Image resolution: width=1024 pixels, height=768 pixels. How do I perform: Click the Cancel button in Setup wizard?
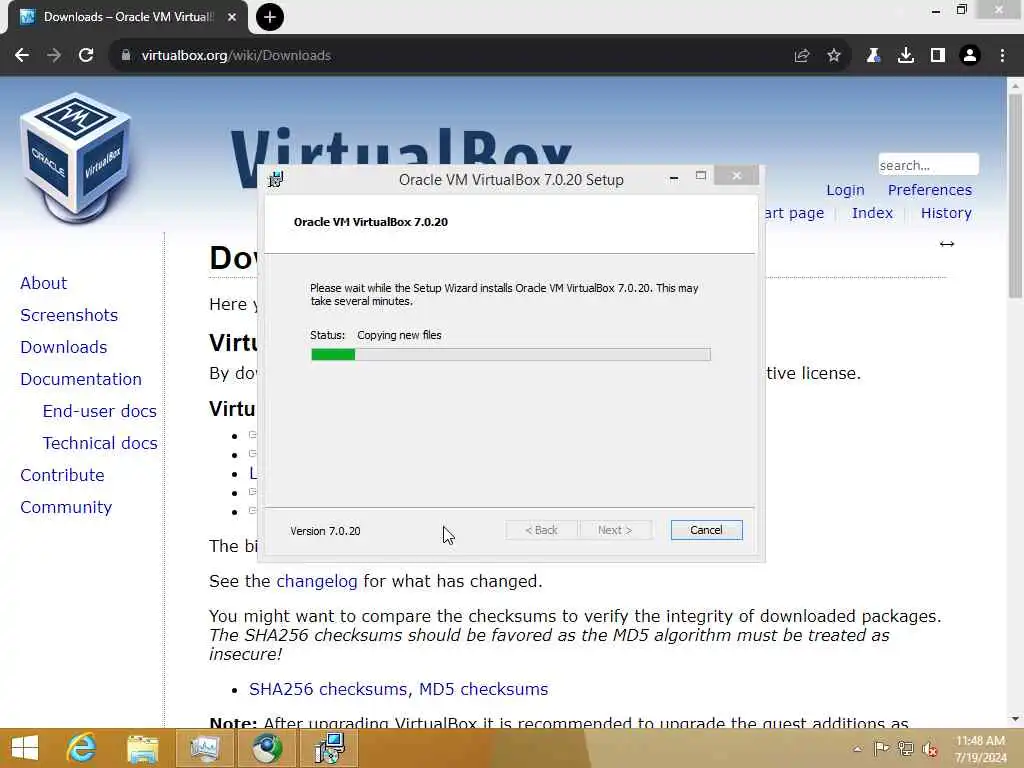707,530
